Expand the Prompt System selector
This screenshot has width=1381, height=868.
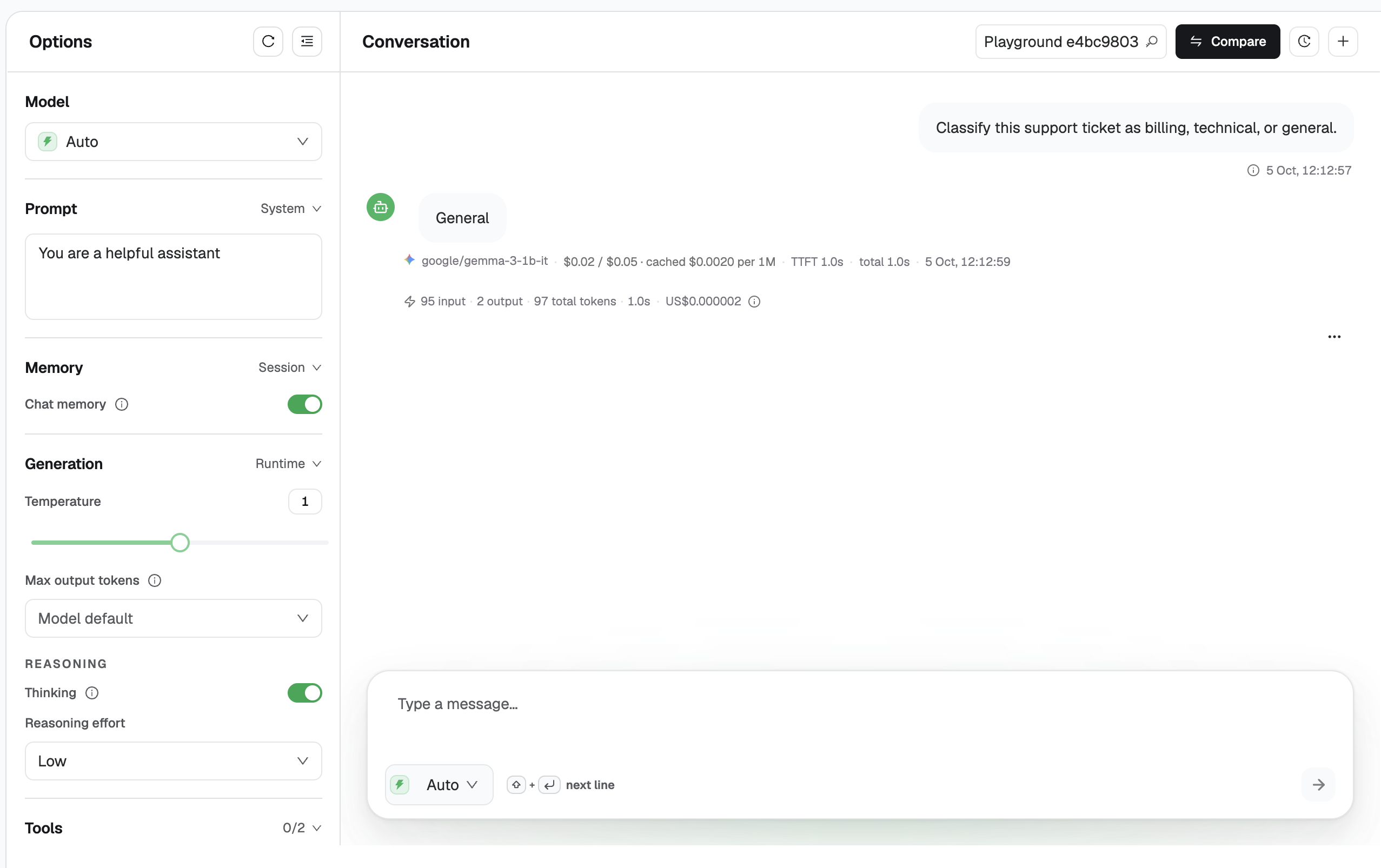coord(290,209)
